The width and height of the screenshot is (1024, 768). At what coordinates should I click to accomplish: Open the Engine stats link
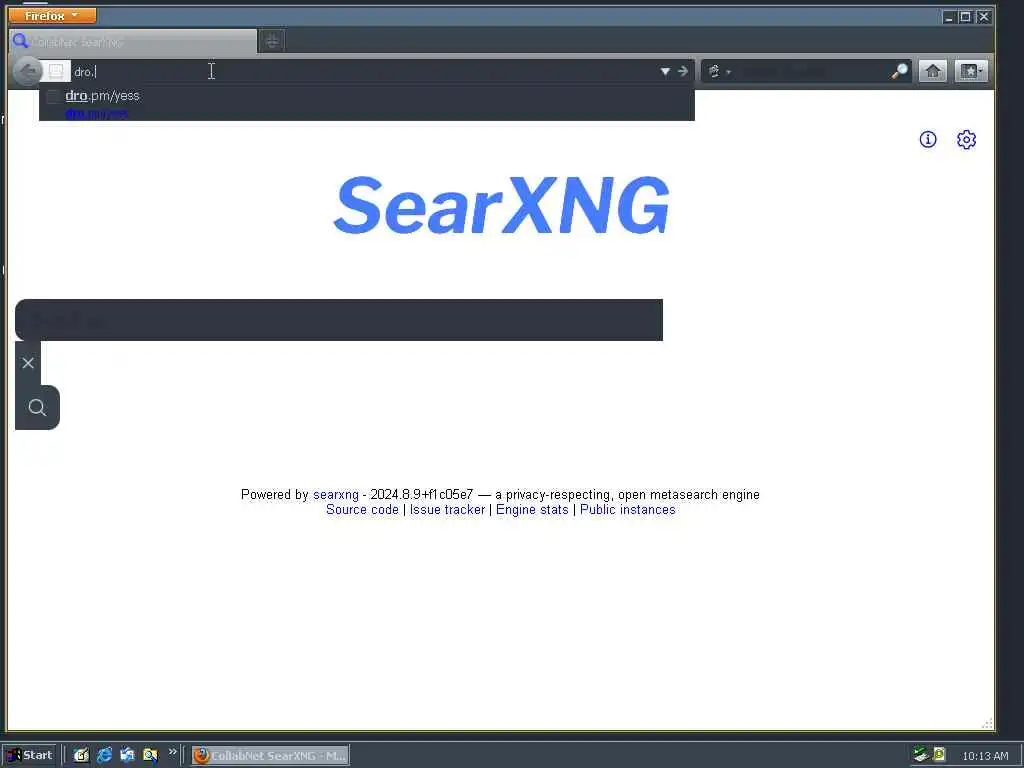click(532, 509)
